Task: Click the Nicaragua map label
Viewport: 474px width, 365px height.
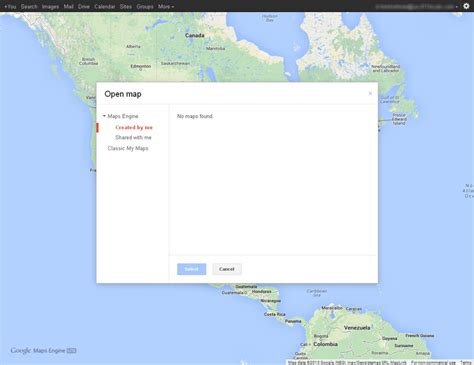Action: point(271,300)
